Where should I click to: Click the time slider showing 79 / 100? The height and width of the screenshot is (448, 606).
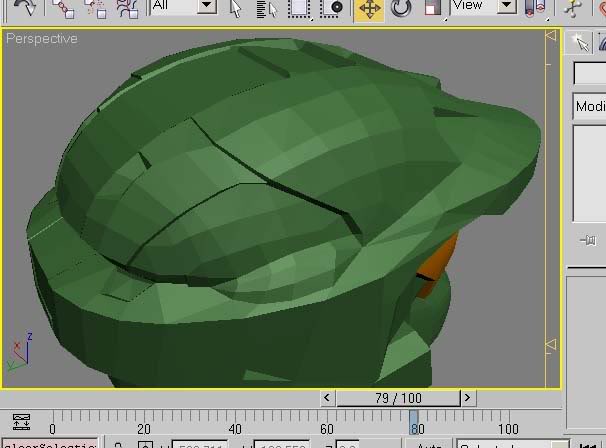pyautogui.click(x=398, y=398)
